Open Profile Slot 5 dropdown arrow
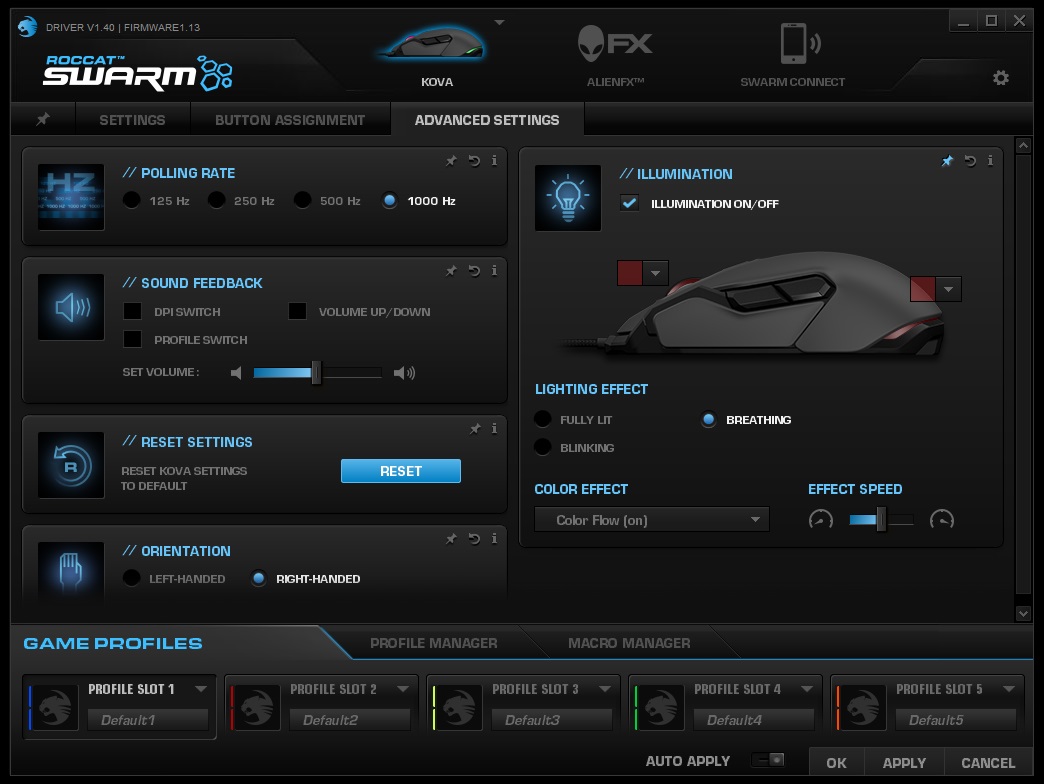Screen dimensions: 1044x784 click(1009, 689)
